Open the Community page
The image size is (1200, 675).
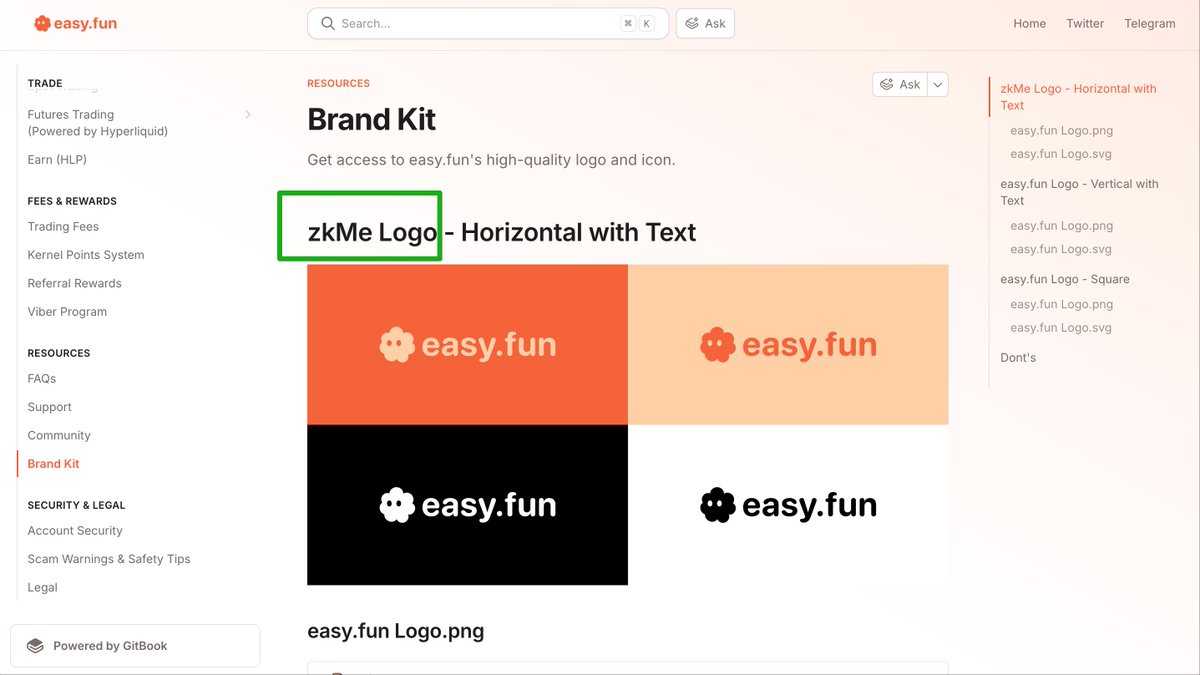pyautogui.click(x=59, y=435)
